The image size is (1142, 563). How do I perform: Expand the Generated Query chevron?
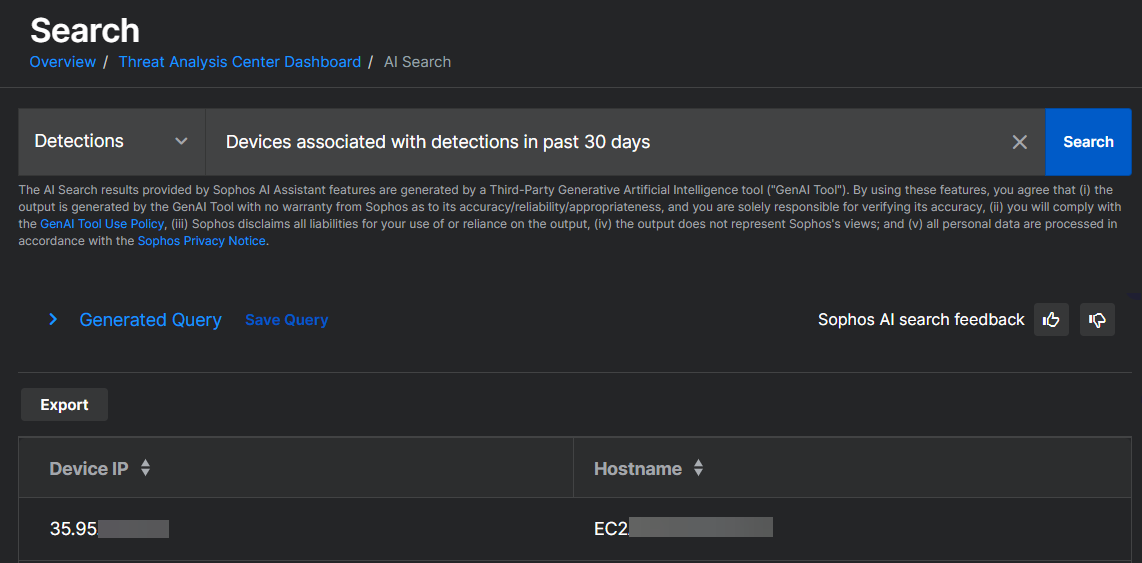(54, 320)
